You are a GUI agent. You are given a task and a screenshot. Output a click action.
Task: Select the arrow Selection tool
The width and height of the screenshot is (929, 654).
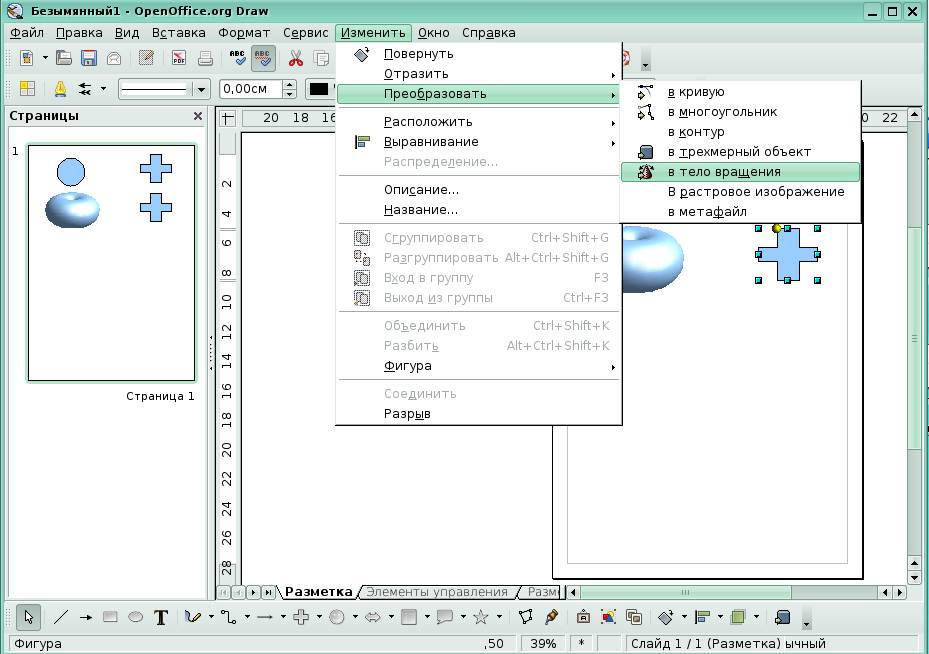point(29,617)
